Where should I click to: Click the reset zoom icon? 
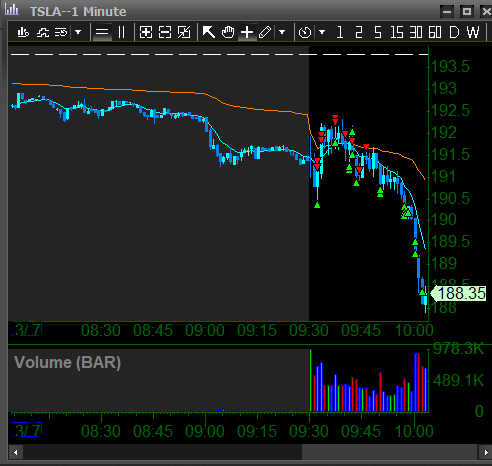184,32
